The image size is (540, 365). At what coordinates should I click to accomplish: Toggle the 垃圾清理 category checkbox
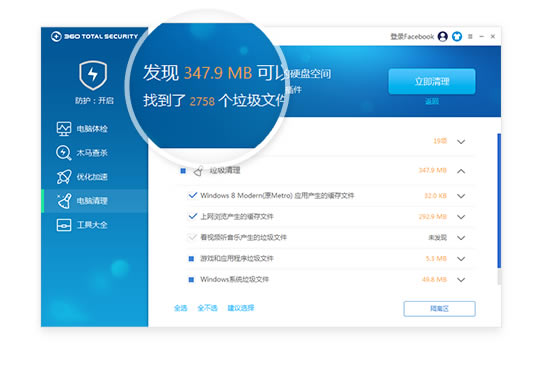coord(183,171)
